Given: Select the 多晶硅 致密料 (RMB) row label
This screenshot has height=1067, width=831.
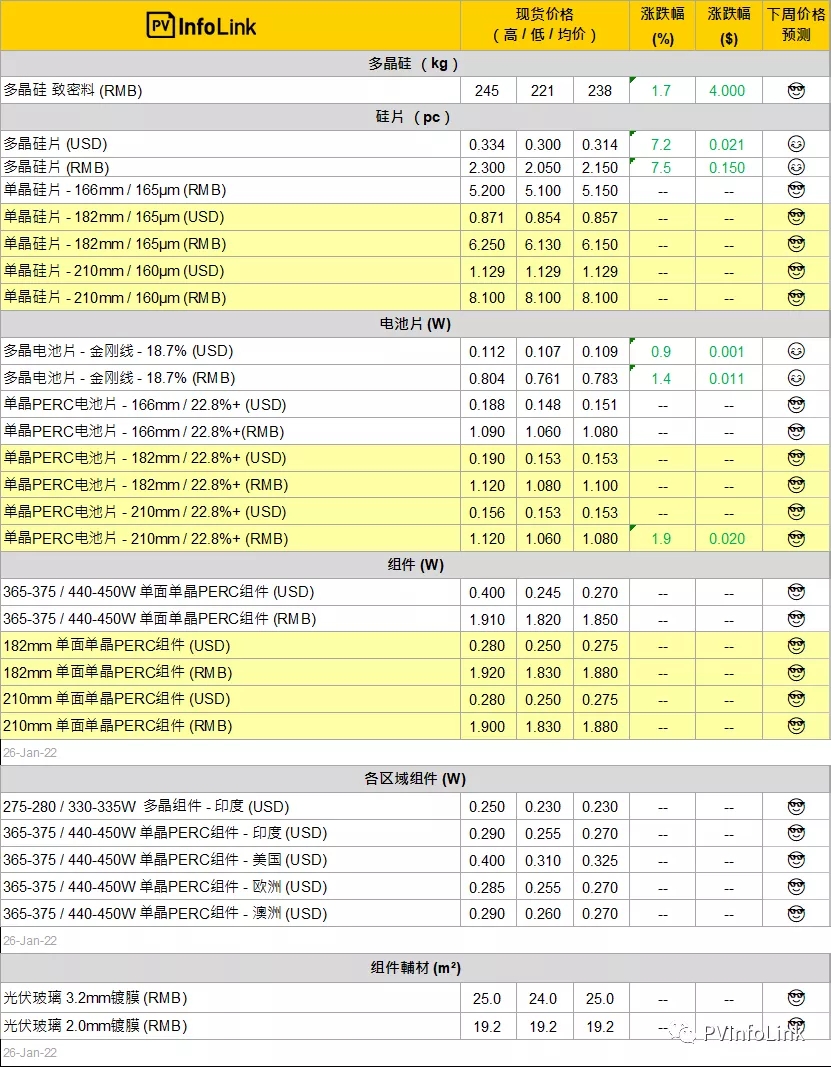Looking at the screenshot, I should pyautogui.click(x=73, y=91).
